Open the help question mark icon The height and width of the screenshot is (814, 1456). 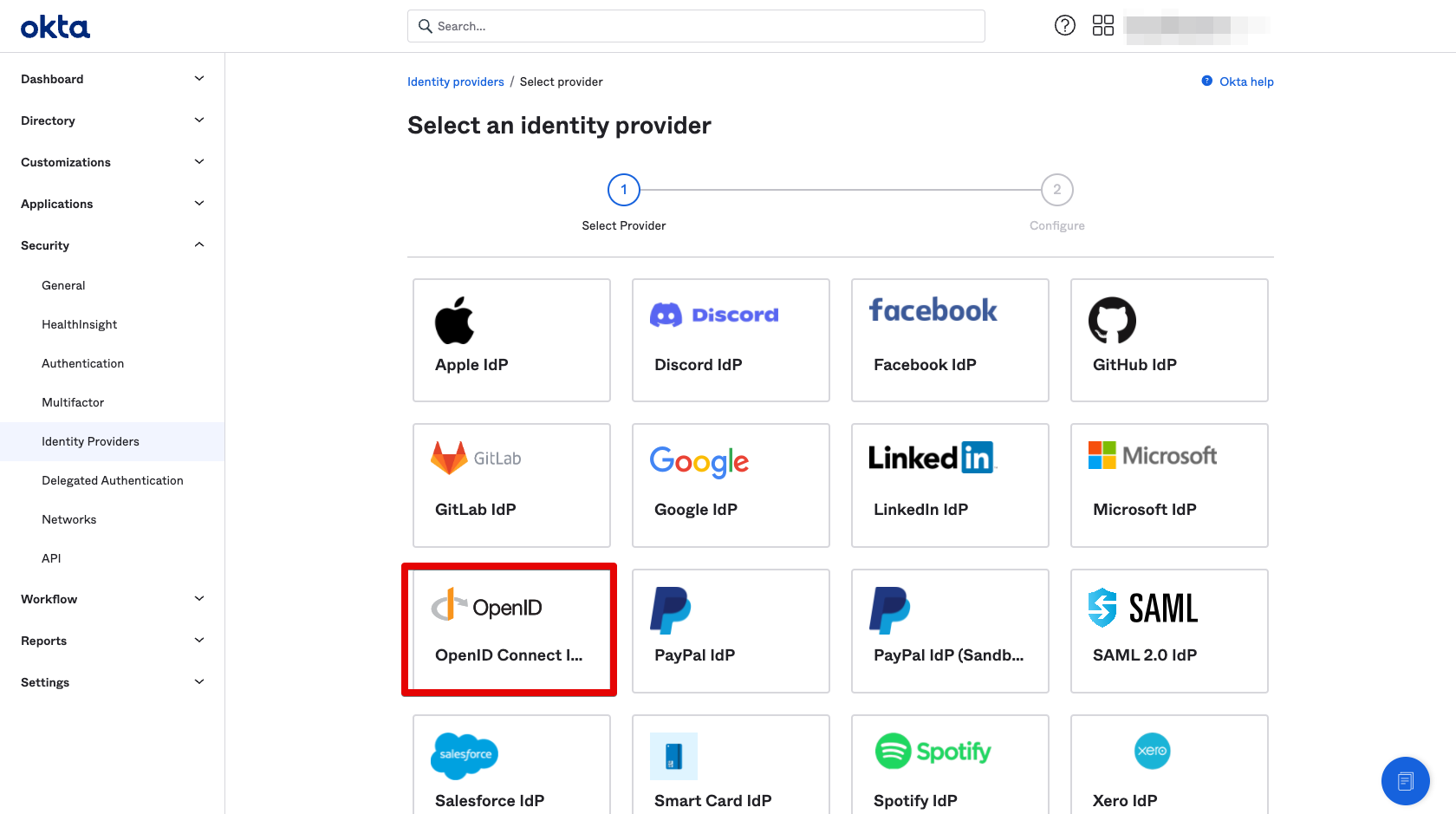(x=1064, y=26)
